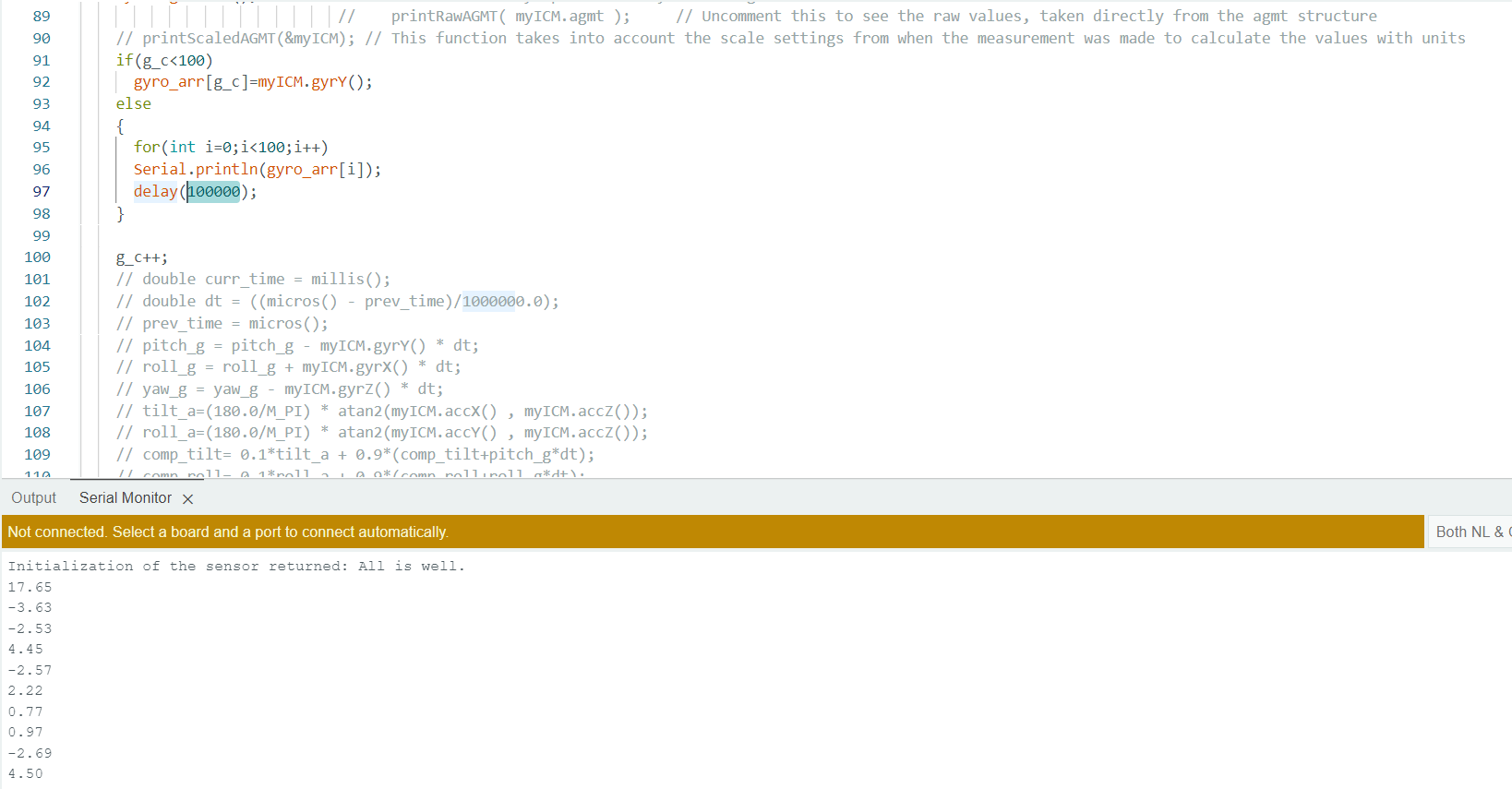The height and width of the screenshot is (789, 1512).
Task: Click the commented double dt line
Action: pos(338,302)
